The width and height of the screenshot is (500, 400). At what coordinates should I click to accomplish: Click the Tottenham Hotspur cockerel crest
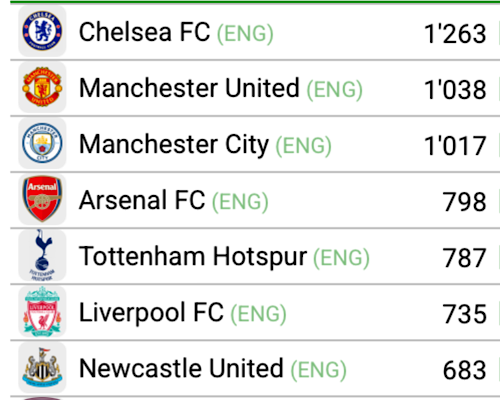point(42,255)
